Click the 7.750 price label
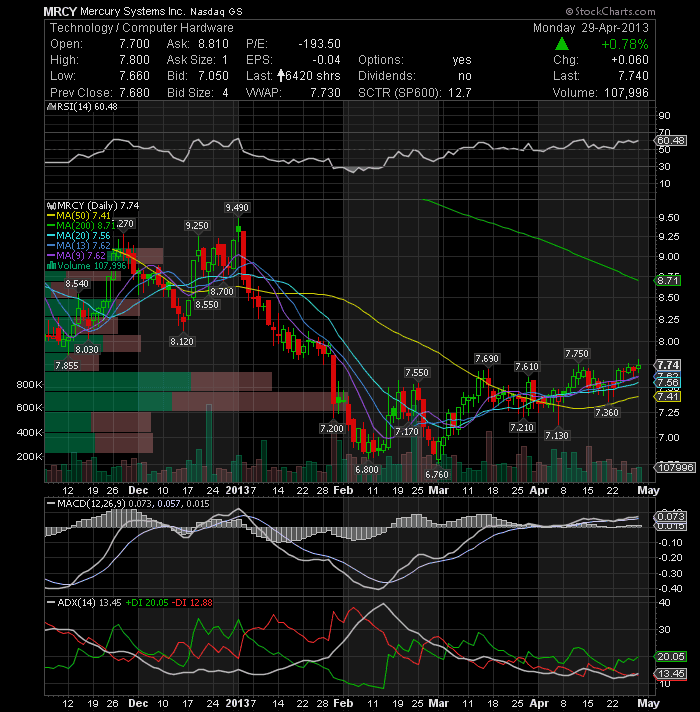The width and height of the screenshot is (700, 712). (x=577, y=354)
